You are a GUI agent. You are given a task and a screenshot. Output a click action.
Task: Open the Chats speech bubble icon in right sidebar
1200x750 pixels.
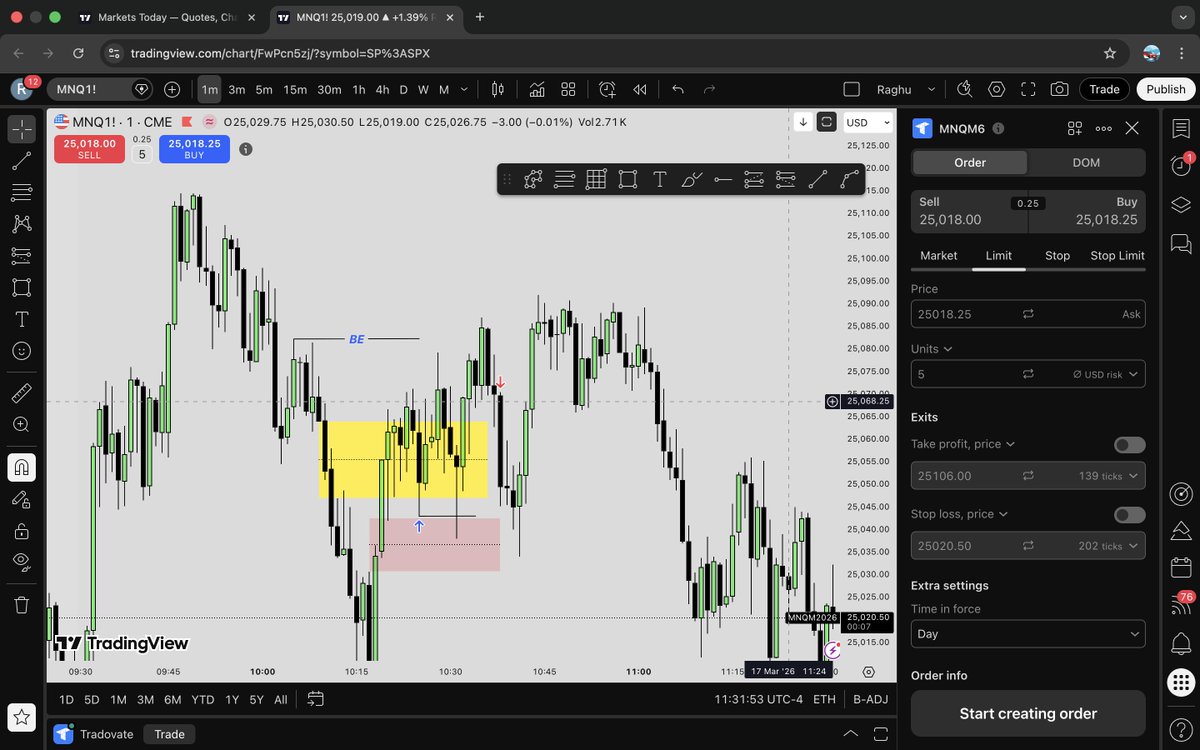pos(1180,243)
